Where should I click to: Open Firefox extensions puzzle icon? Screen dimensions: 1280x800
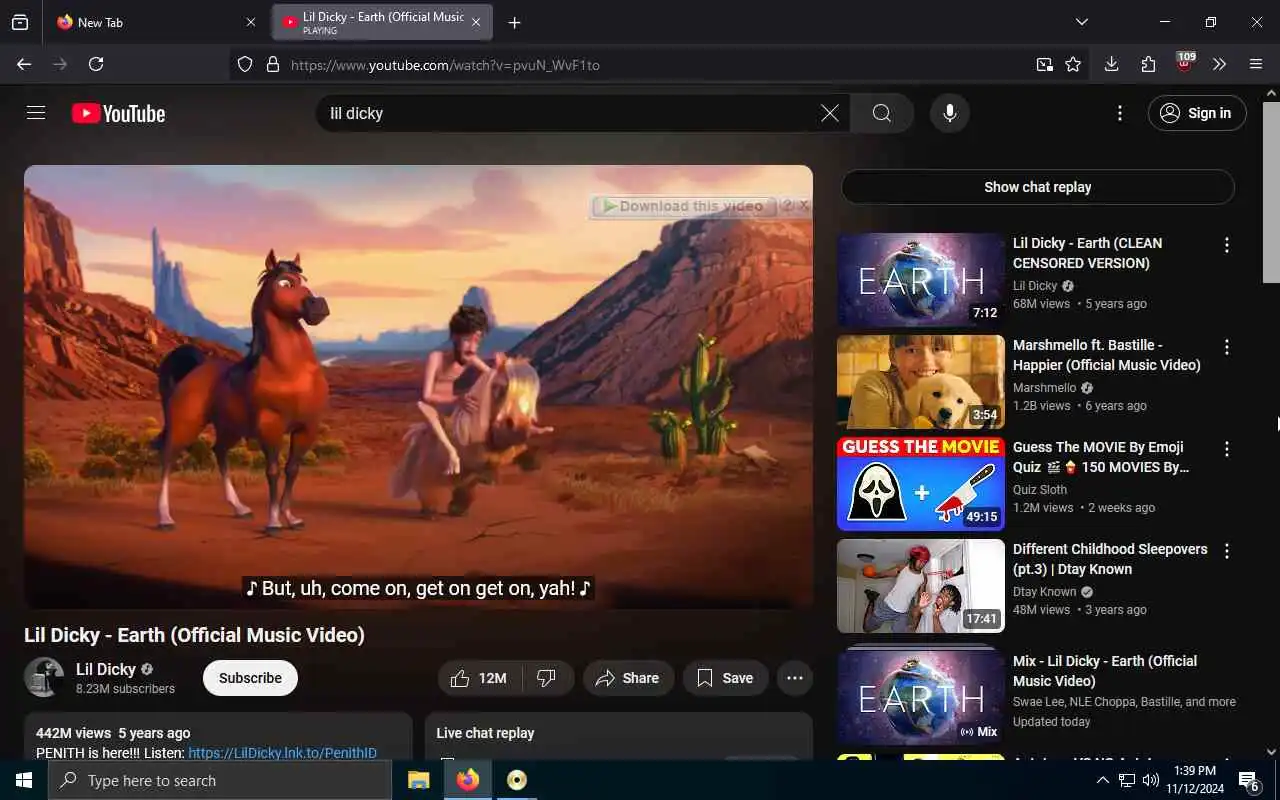pyautogui.click(x=1148, y=64)
